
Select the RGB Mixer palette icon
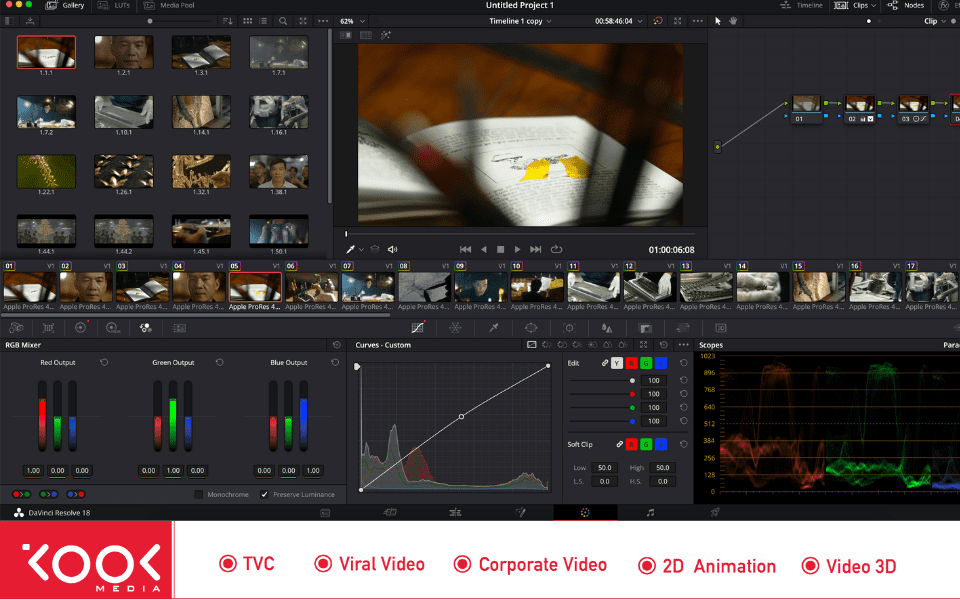pyautogui.click(x=146, y=328)
